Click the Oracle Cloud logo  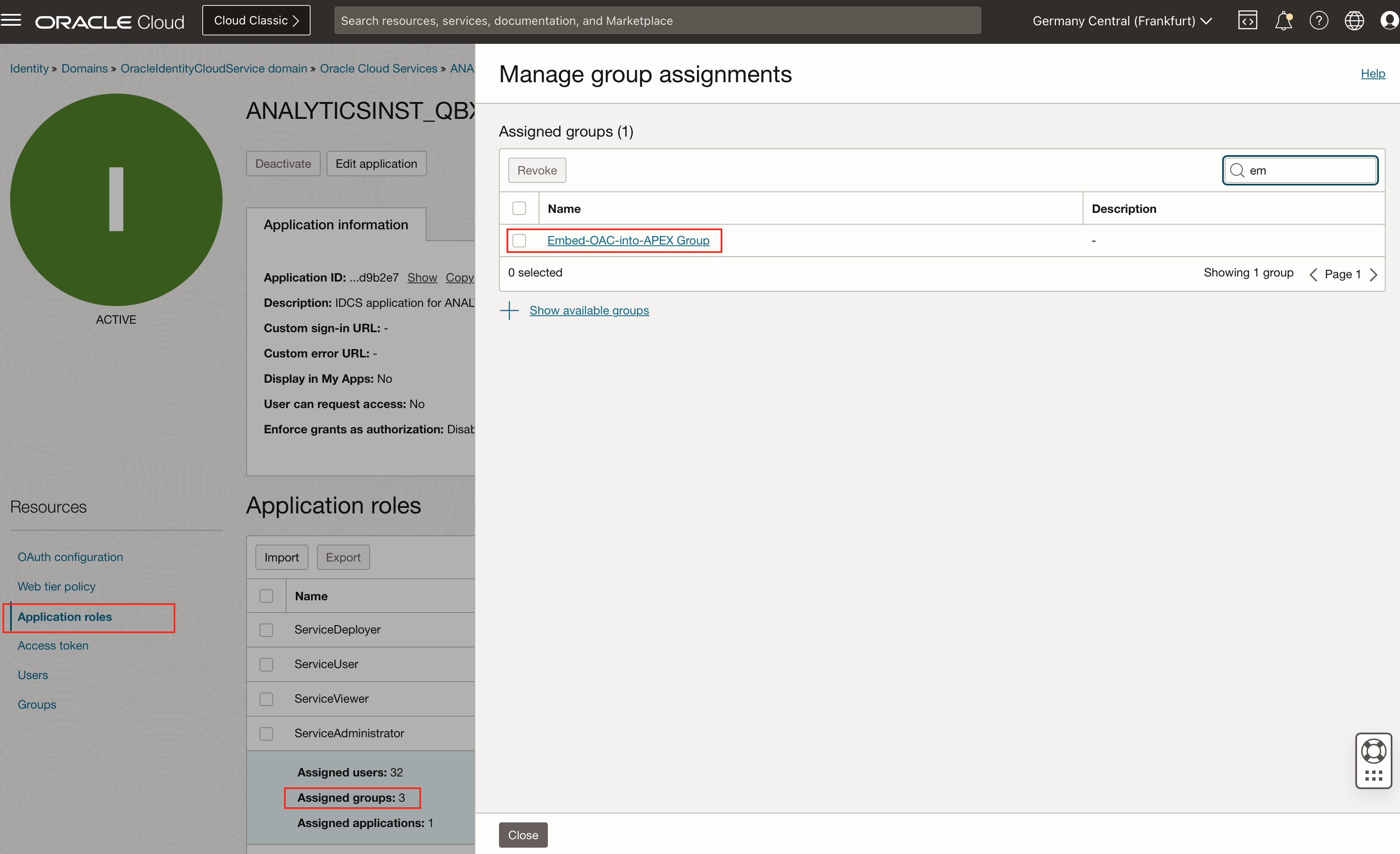coord(110,21)
